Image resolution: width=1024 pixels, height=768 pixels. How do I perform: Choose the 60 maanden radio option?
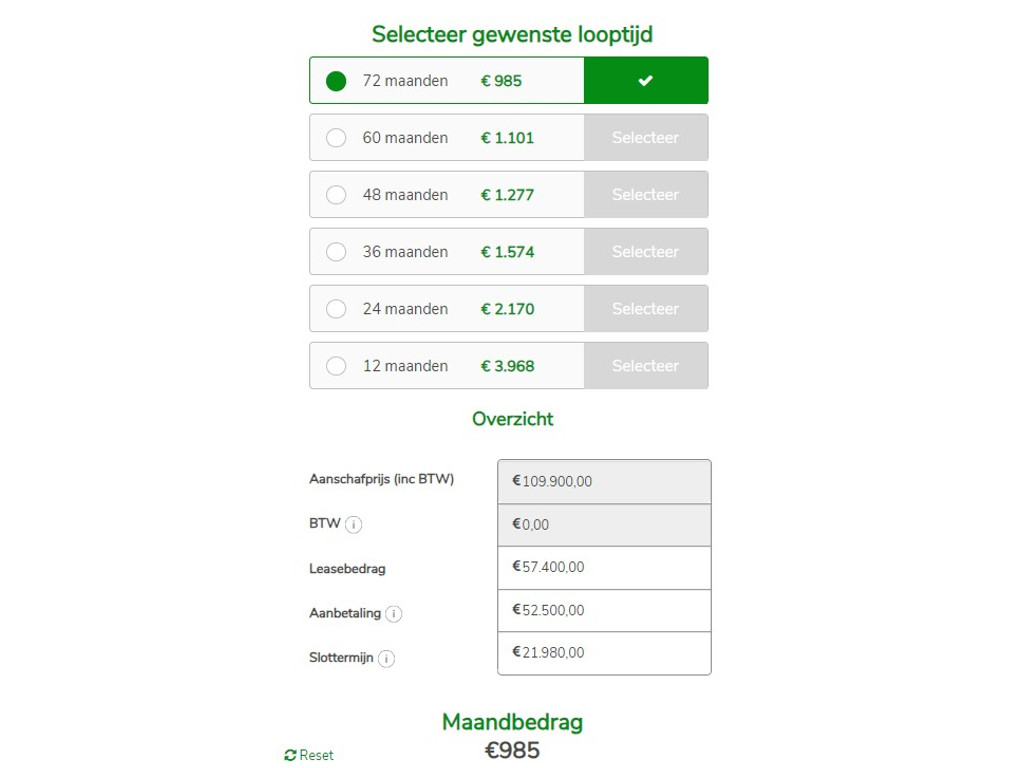[x=336, y=138]
